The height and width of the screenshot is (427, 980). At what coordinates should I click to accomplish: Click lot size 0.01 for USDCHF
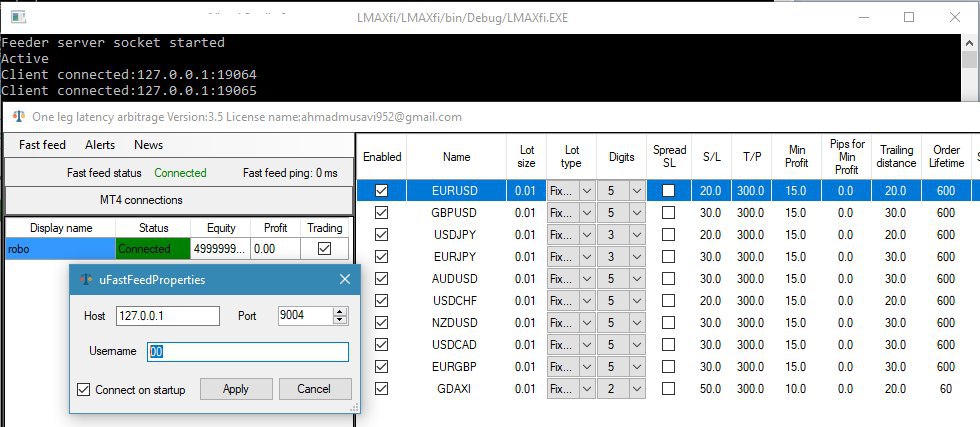(x=527, y=301)
